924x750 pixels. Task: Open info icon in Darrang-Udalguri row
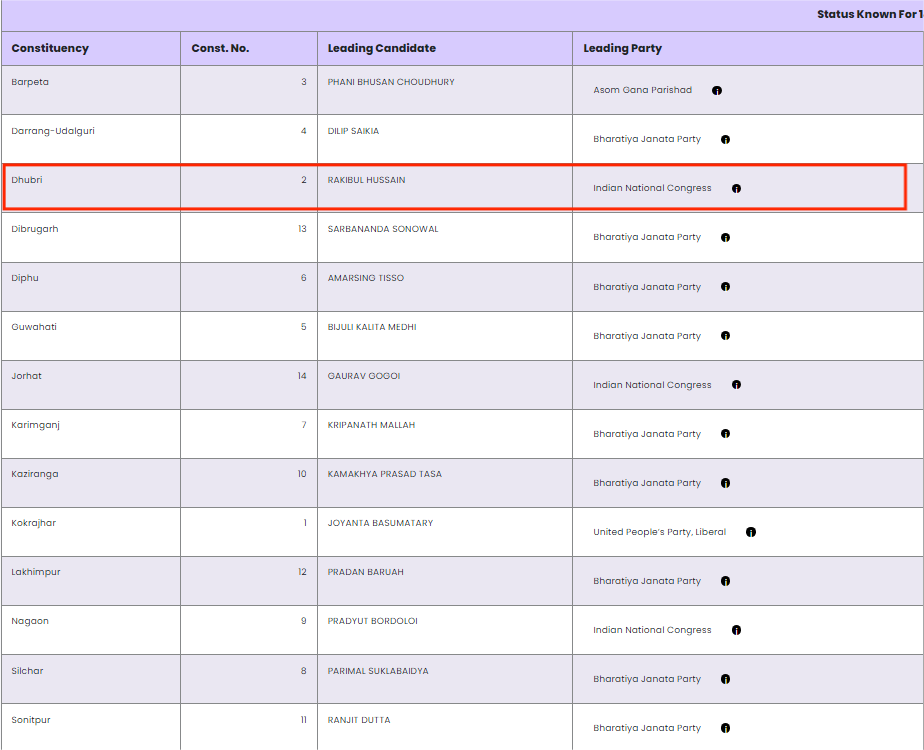pyautogui.click(x=726, y=140)
